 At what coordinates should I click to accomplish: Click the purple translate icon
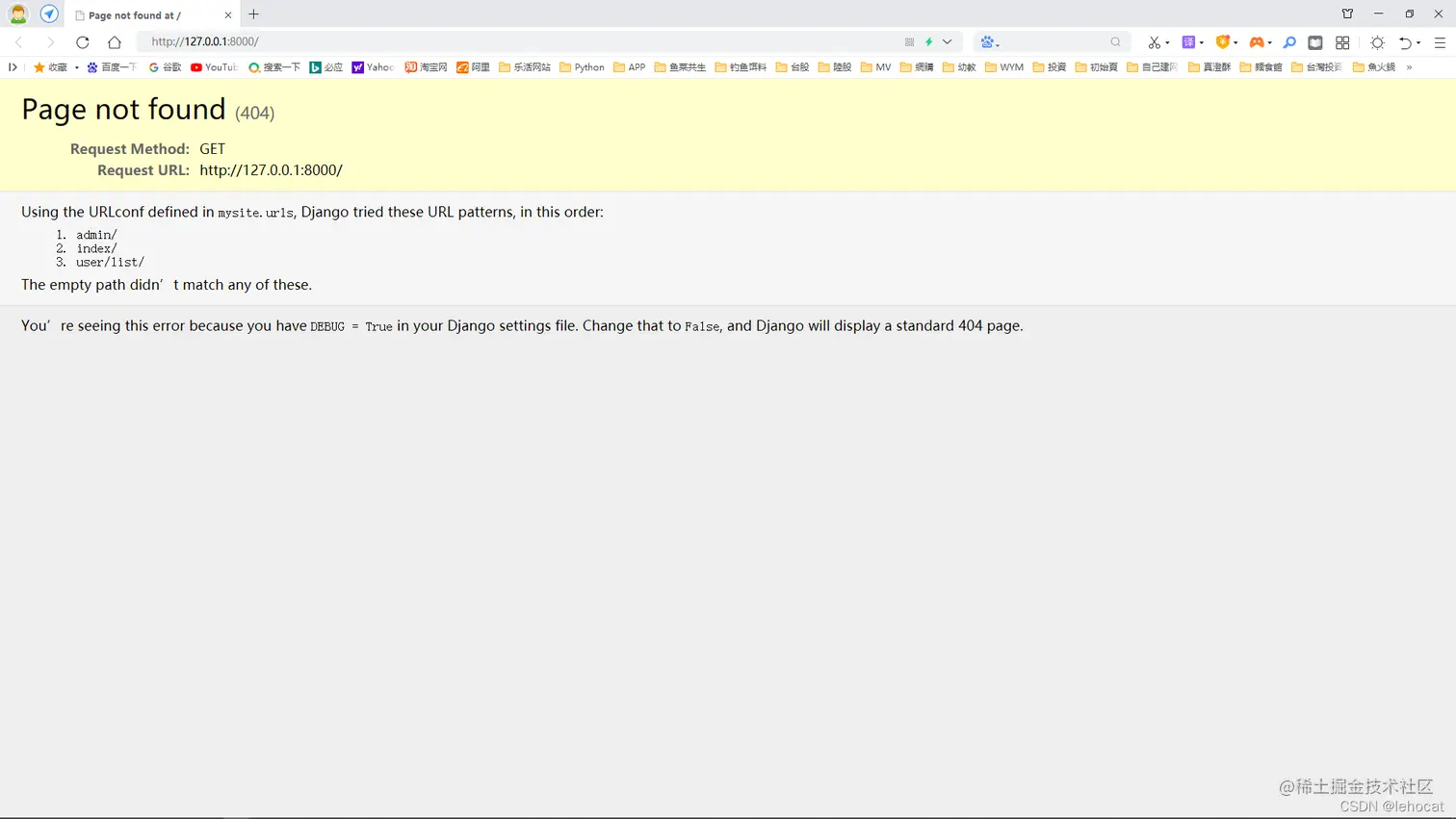tap(1188, 42)
